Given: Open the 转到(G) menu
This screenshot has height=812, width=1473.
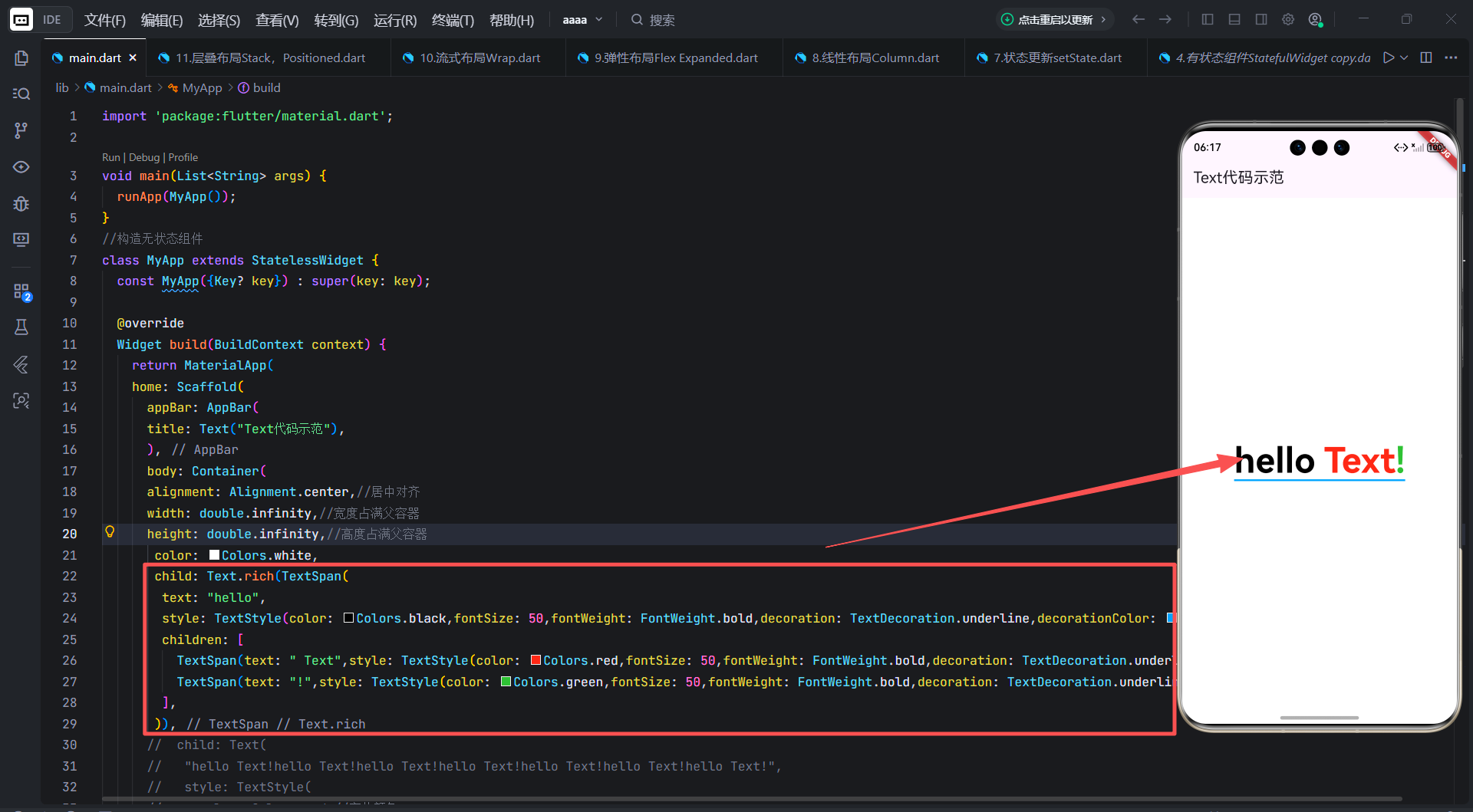Looking at the screenshot, I should 336,20.
